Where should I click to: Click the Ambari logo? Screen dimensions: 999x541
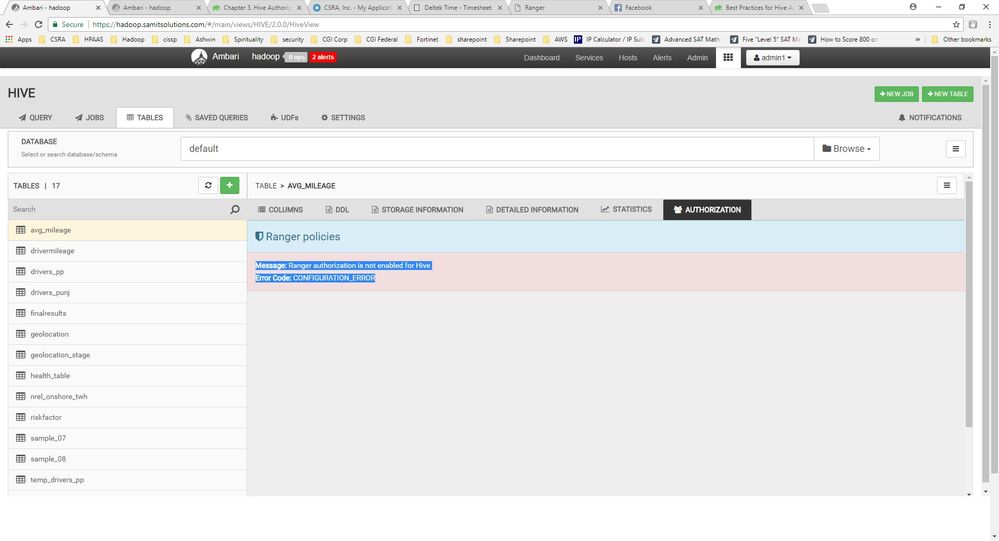(199, 57)
